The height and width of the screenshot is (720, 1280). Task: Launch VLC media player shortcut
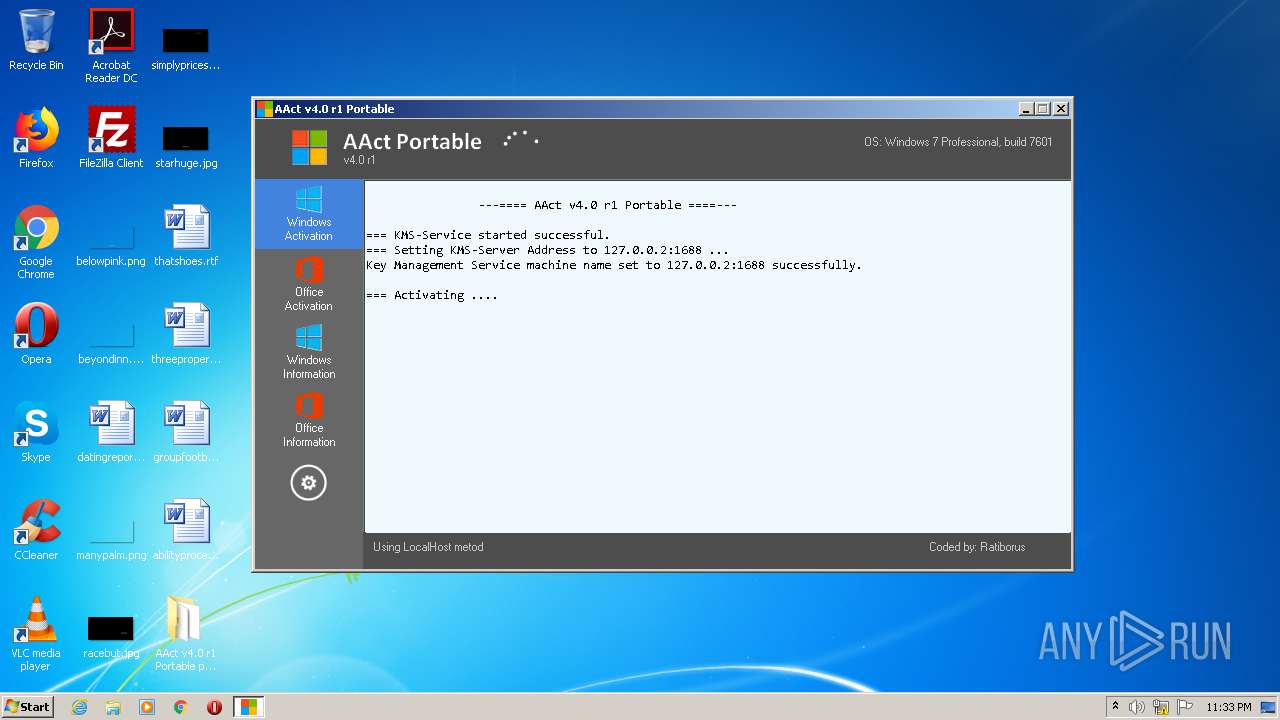(x=36, y=634)
